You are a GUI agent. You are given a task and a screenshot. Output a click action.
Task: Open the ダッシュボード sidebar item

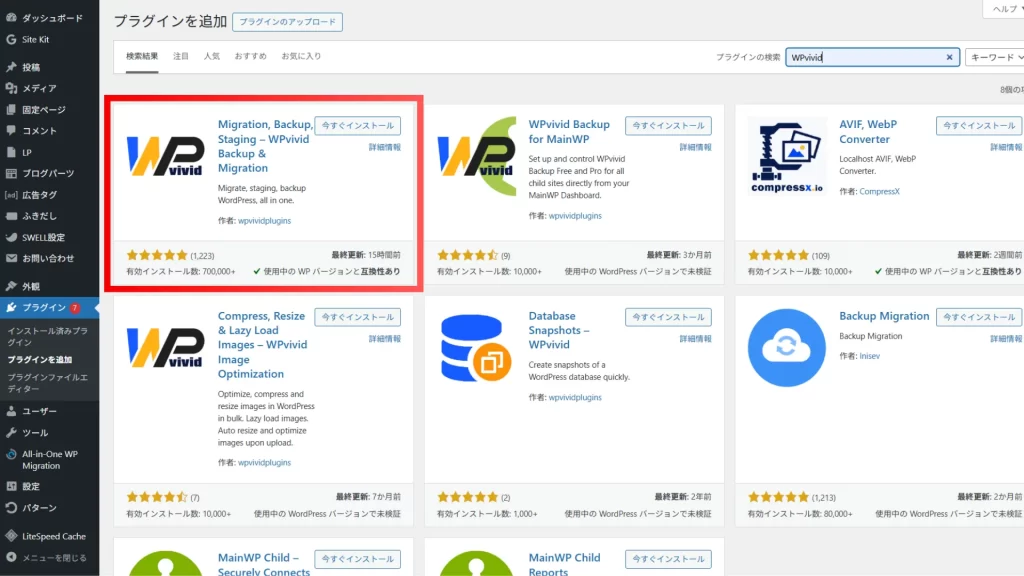pyautogui.click(x=52, y=18)
